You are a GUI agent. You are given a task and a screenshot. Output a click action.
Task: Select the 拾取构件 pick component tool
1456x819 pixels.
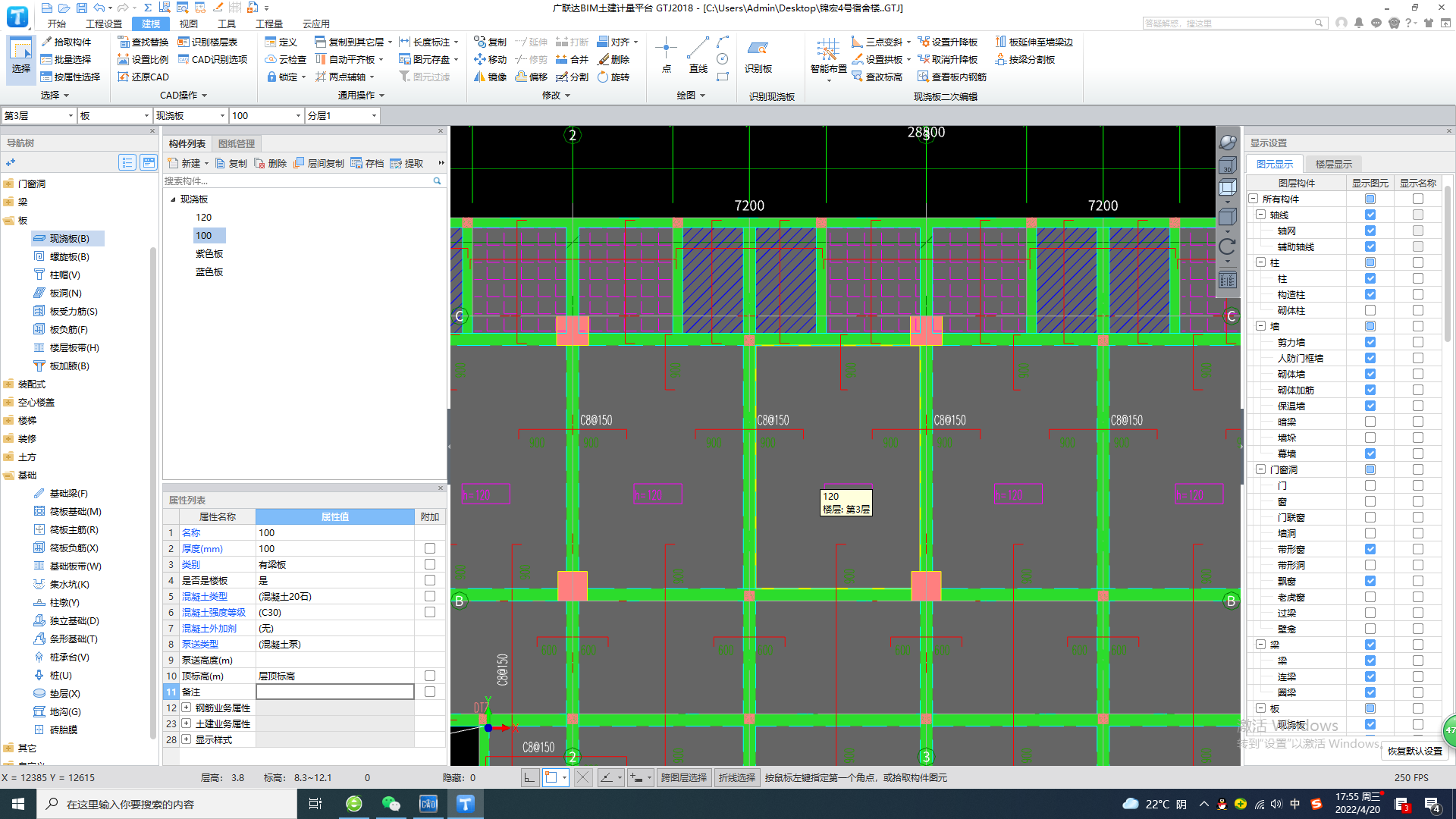pyautogui.click(x=66, y=42)
